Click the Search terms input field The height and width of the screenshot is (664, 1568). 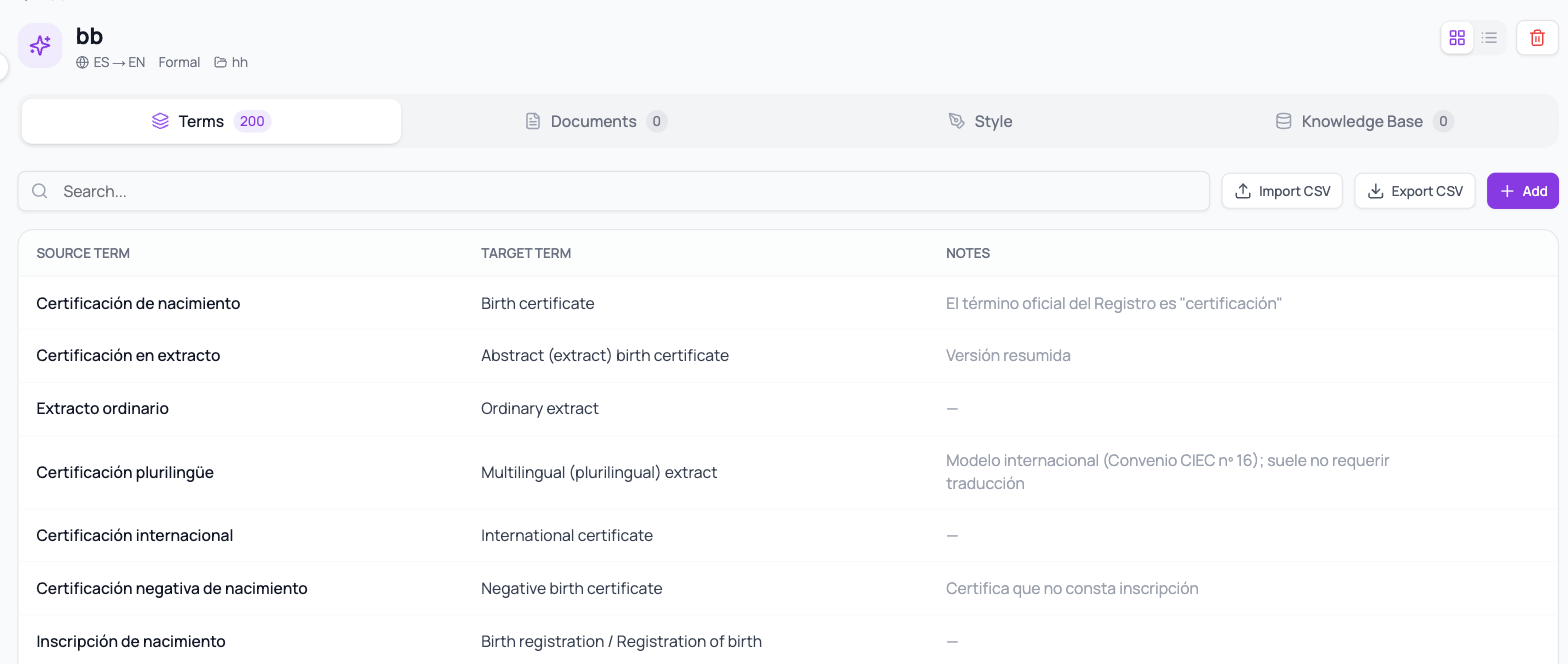(x=614, y=191)
